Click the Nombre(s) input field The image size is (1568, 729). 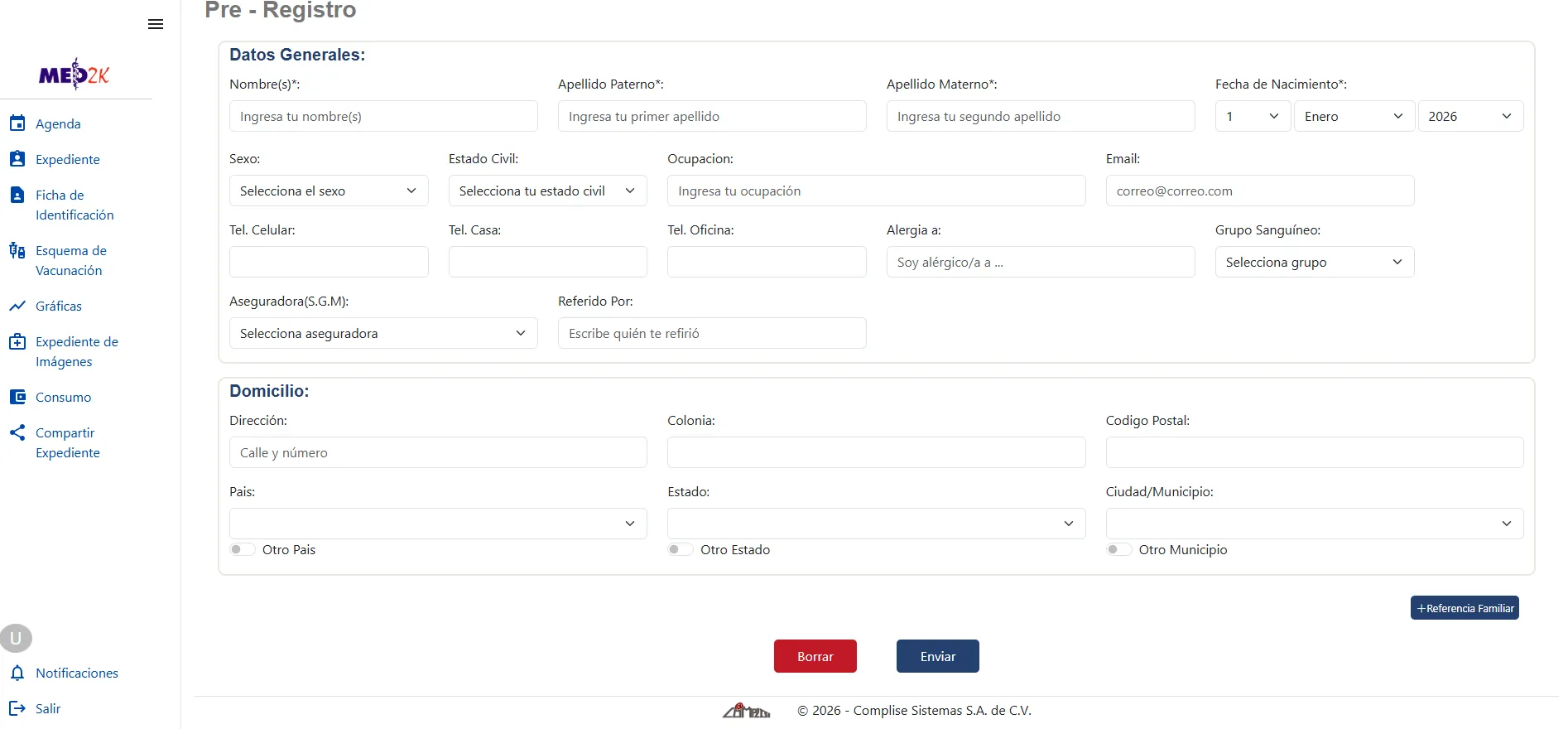tap(383, 116)
